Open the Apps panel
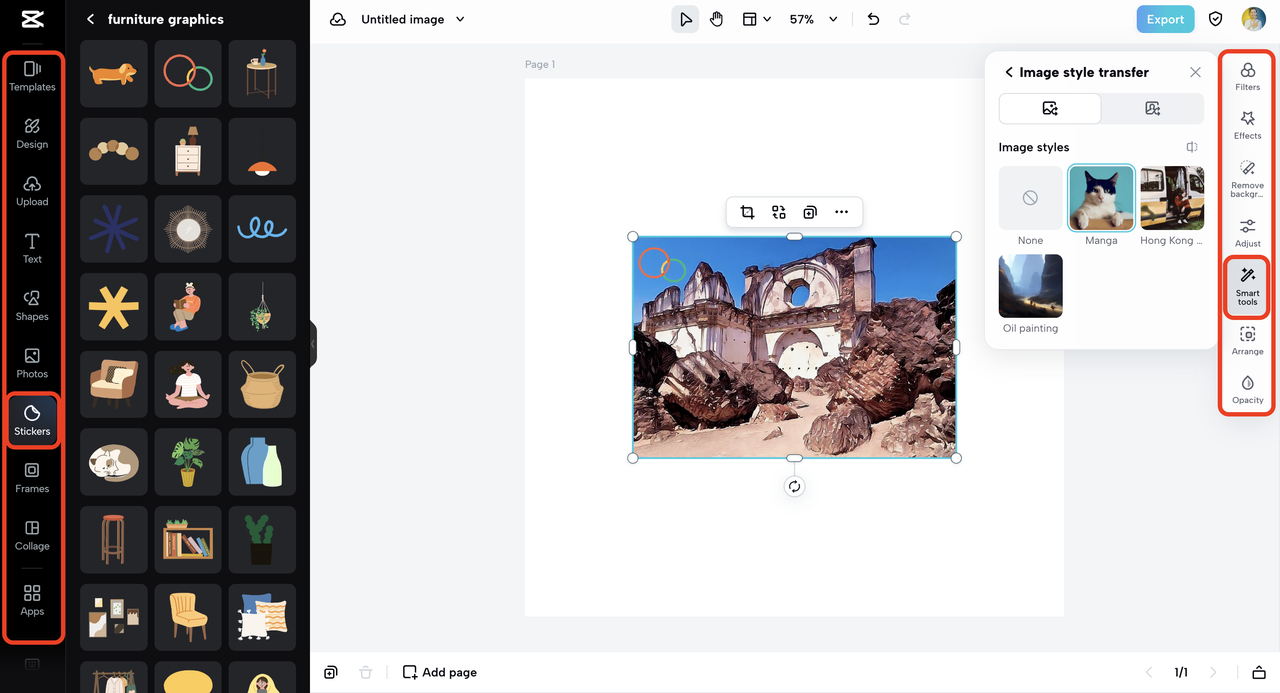Screen dimensions: 1280x693 pyautogui.click(x=32, y=600)
